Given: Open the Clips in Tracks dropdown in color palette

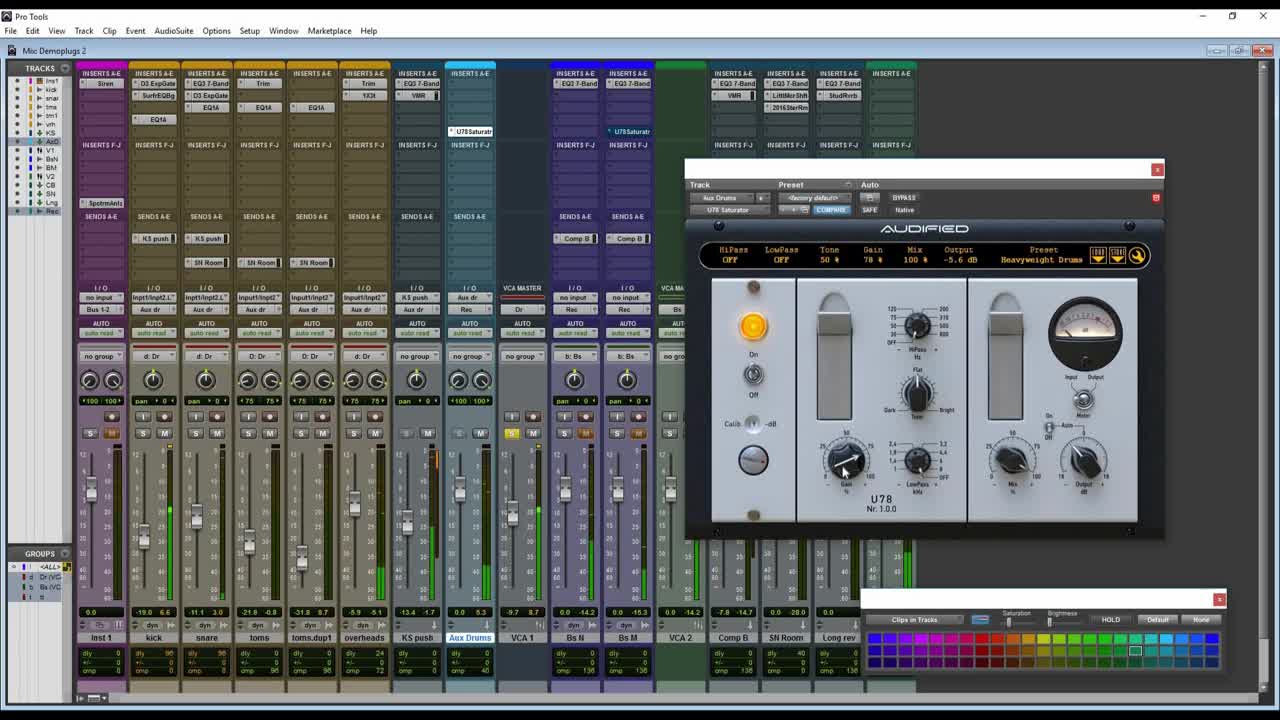Looking at the screenshot, I should click(x=915, y=620).
